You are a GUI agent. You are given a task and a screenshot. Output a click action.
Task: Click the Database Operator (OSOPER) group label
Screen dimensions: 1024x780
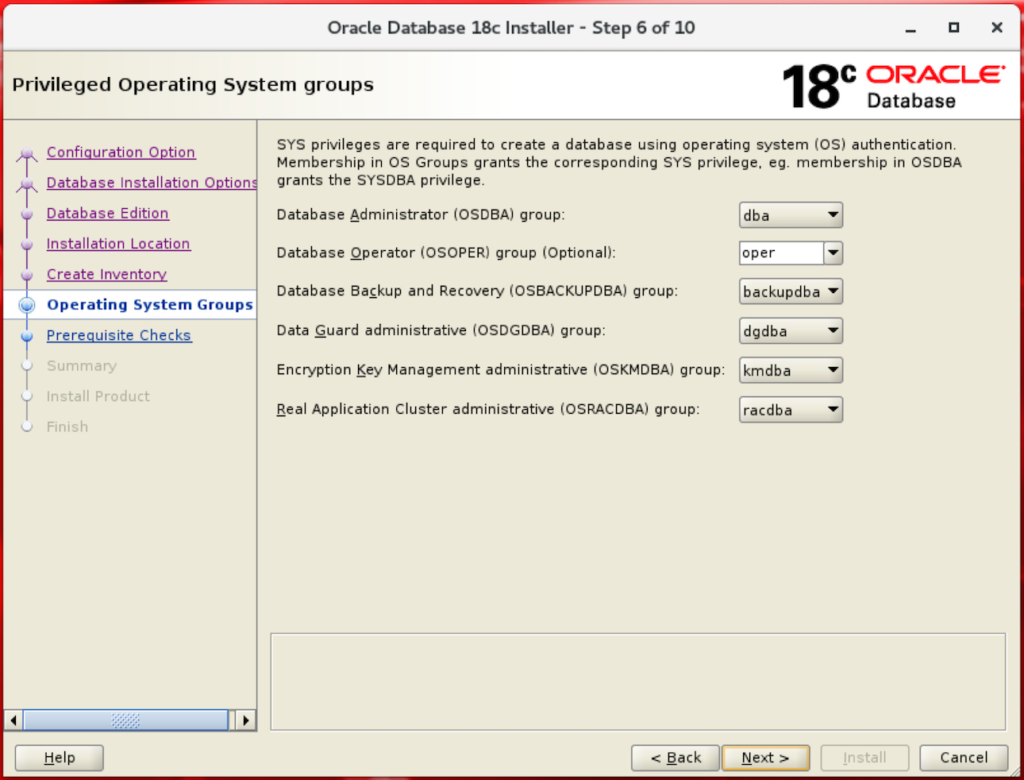(x=445, y=253)
